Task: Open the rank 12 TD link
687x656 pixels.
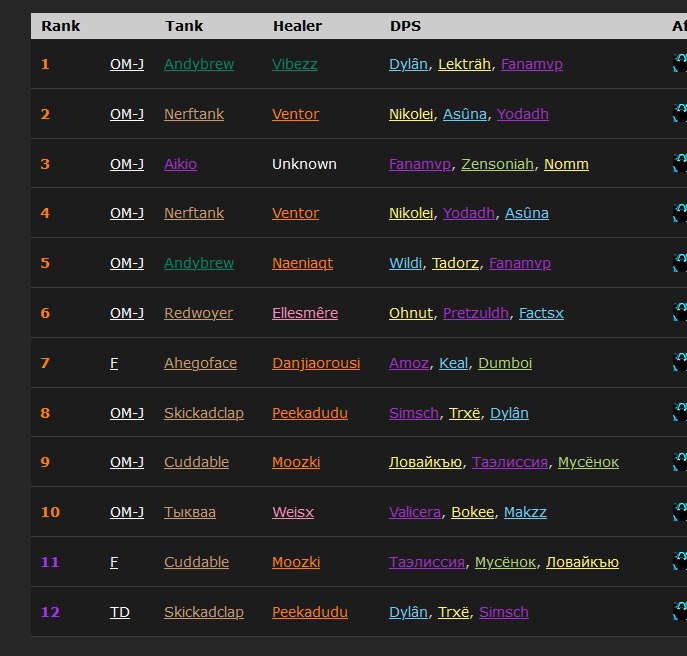Action: (120, 612)
